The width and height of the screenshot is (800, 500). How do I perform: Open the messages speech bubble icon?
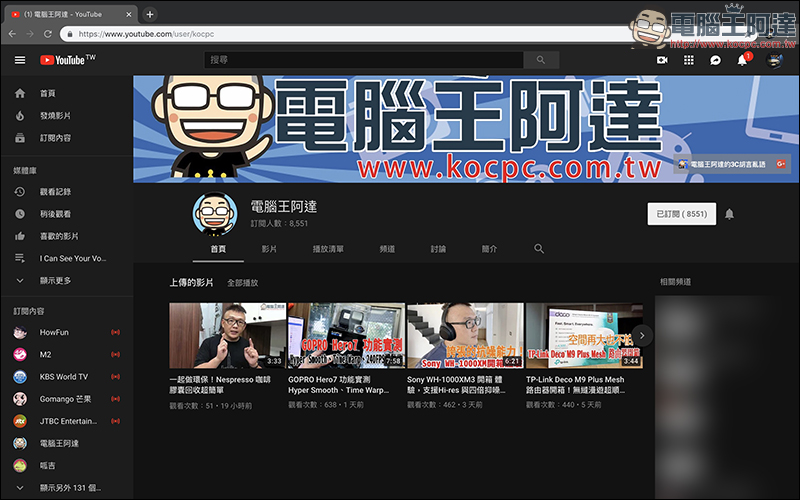click(715, 60)
